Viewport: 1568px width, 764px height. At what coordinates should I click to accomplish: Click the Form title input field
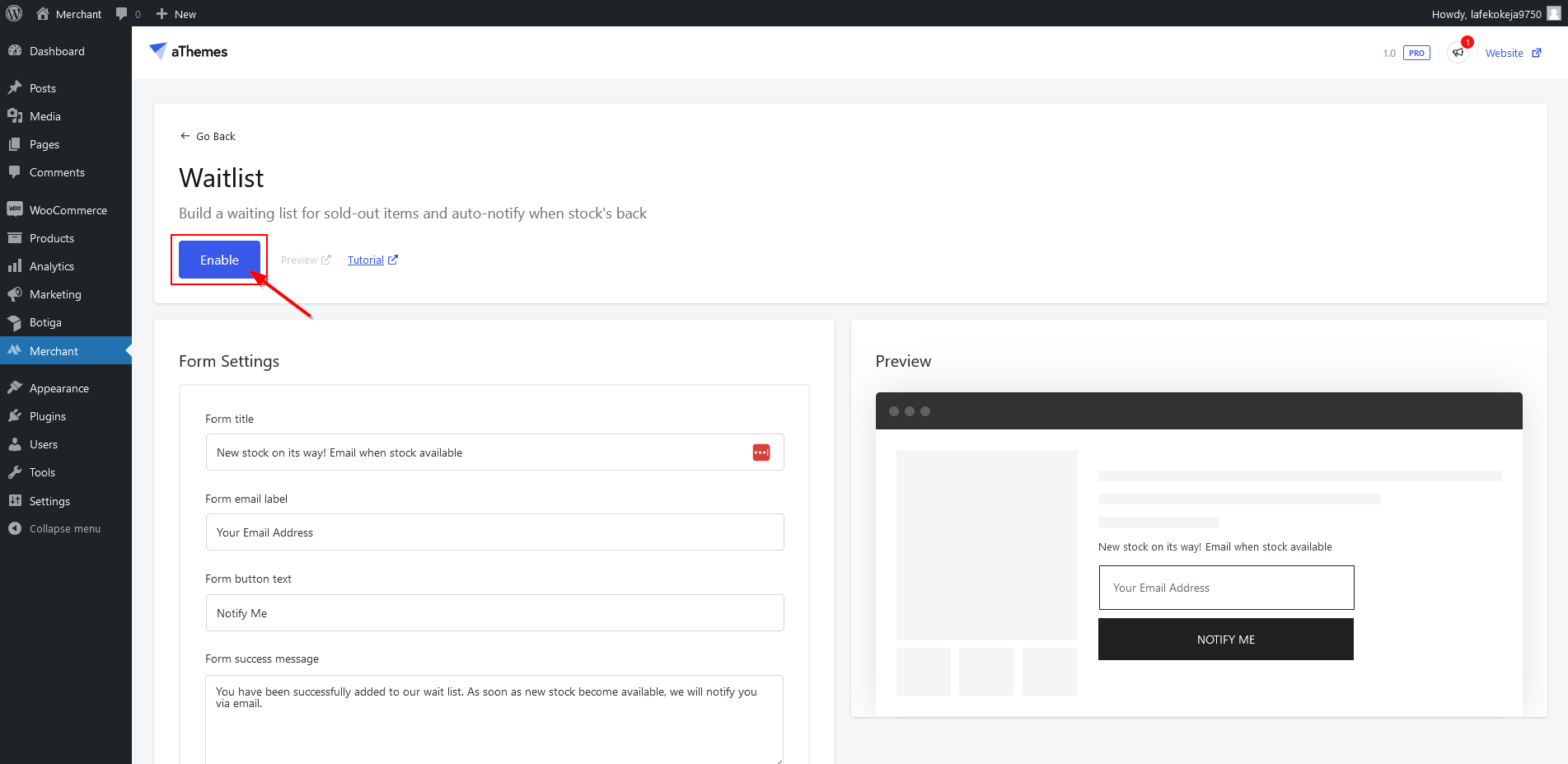[x=494, y=452]
